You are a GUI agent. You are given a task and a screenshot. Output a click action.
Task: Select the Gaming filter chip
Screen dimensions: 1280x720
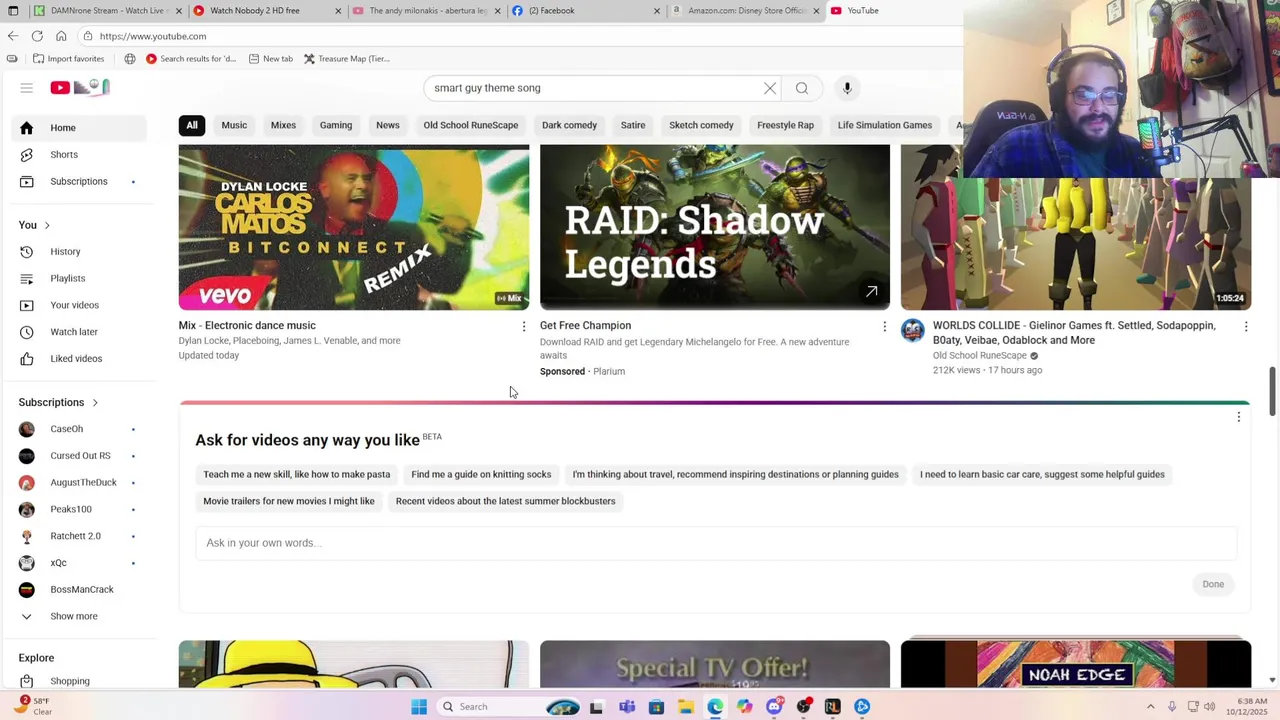(336, 125)
